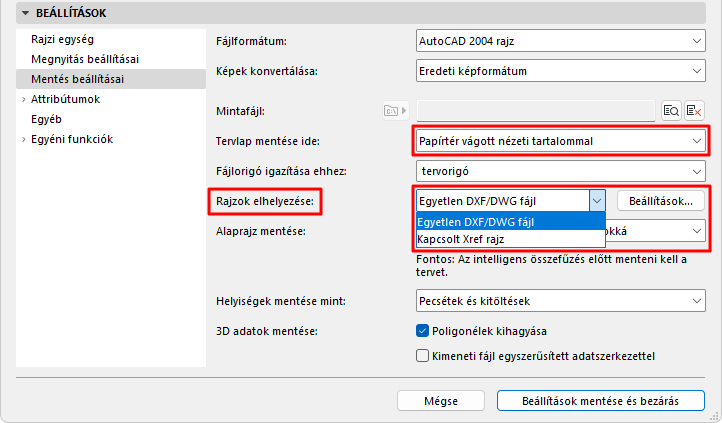Viewport: 722px width, 423px height.
Task: Expand the Egyéni funkciók tree item
Action: click(x=23, y=139)
